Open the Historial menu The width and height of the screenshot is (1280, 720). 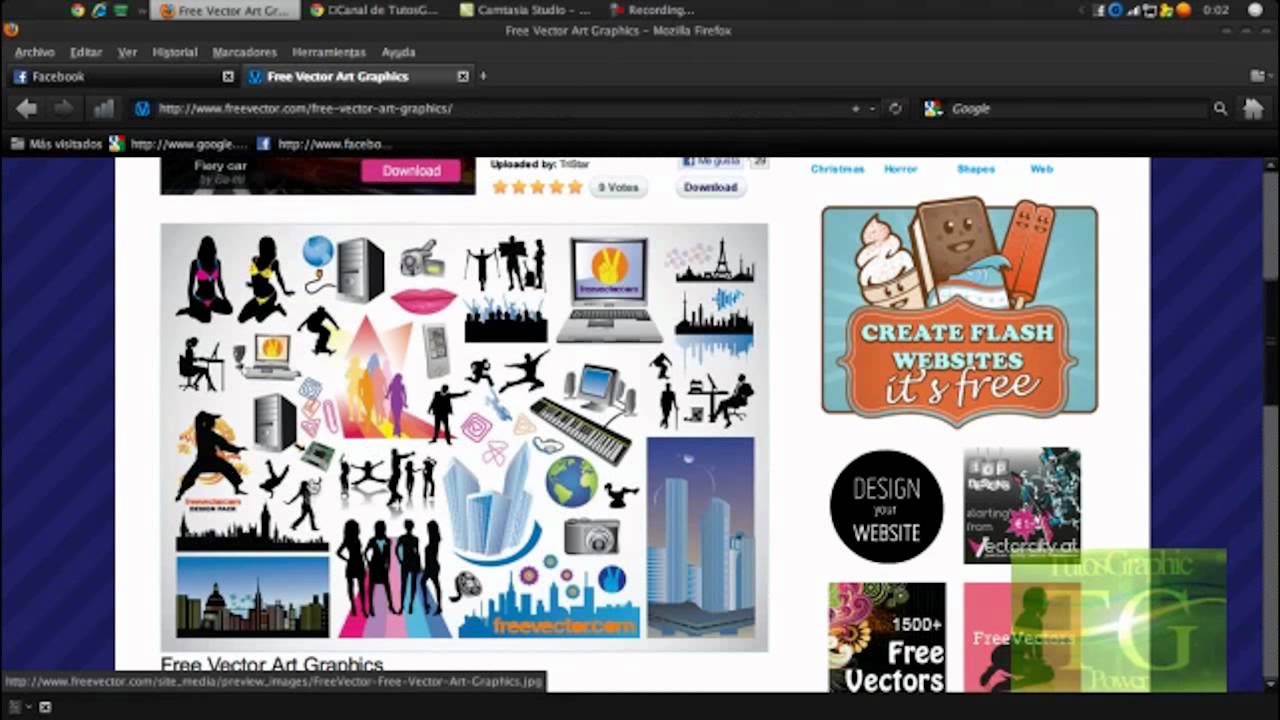click(x=175, y=52)
